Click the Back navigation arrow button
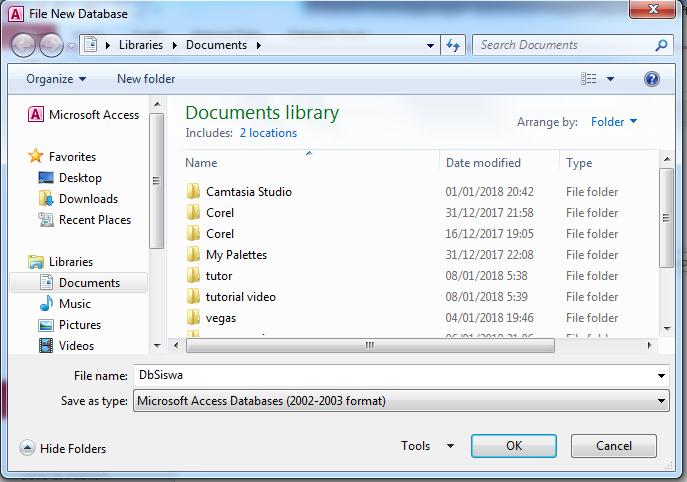 pyautogui.click(x=23, y=46)
